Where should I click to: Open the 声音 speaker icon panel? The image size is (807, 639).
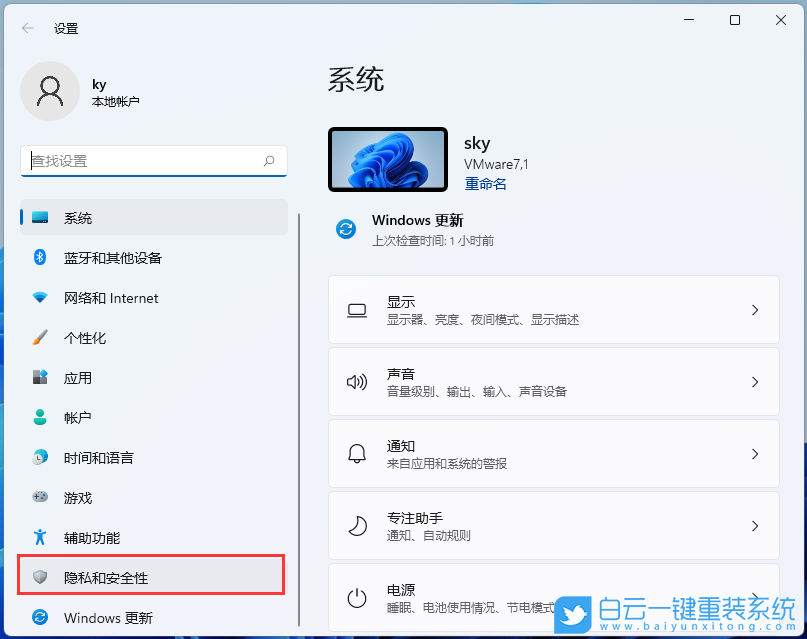(x=356, y=382)
